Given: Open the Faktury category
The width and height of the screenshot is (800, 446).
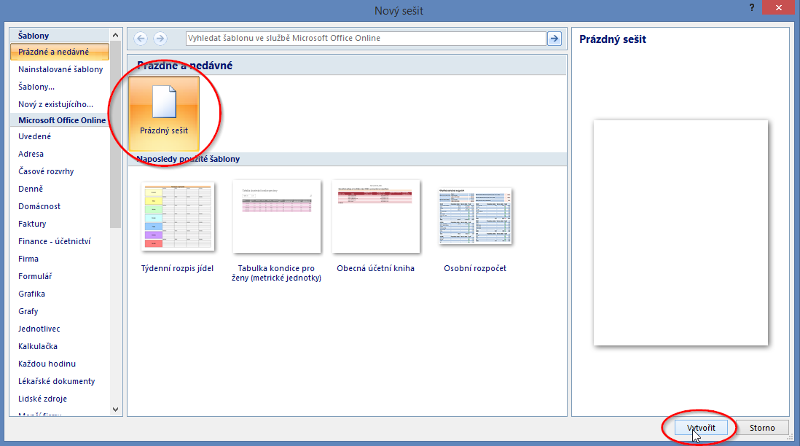Looking at the screenshot, I should [x=32, y=223].
